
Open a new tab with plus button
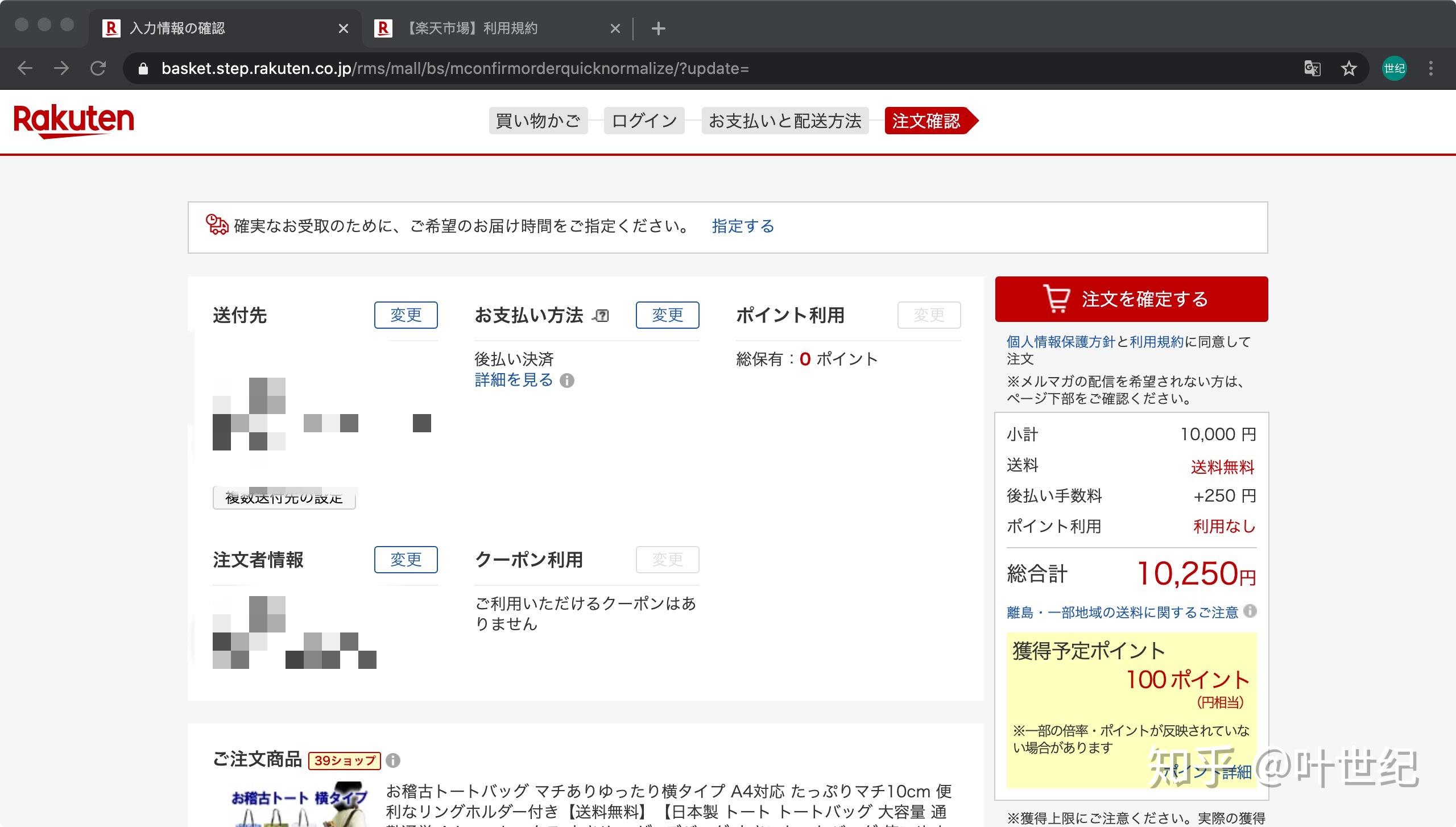point(658,28)
